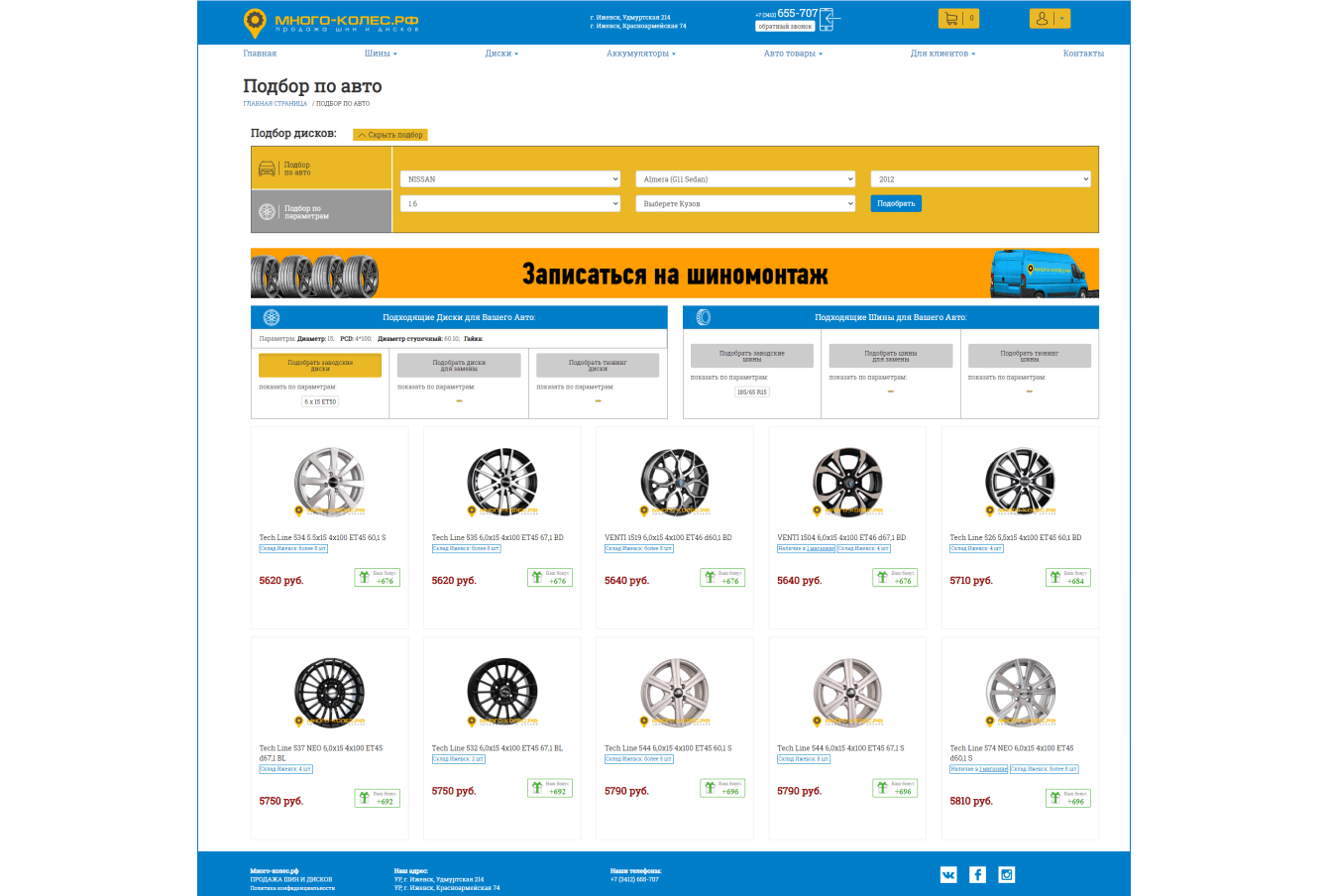
Task: Open the Tech Line 535 wheel image
Action: pos(502,481)
